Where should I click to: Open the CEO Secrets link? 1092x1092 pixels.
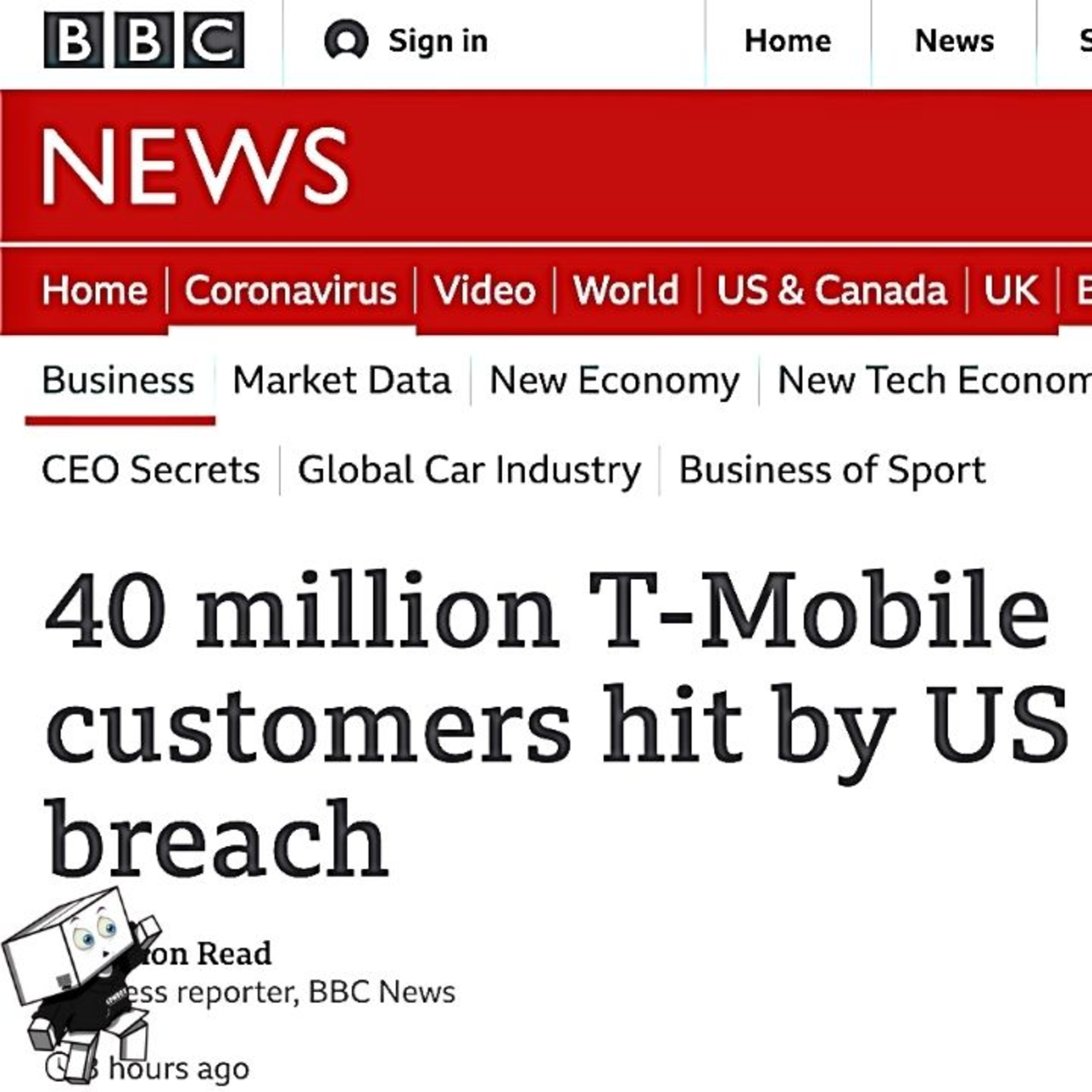pos(151,470)
